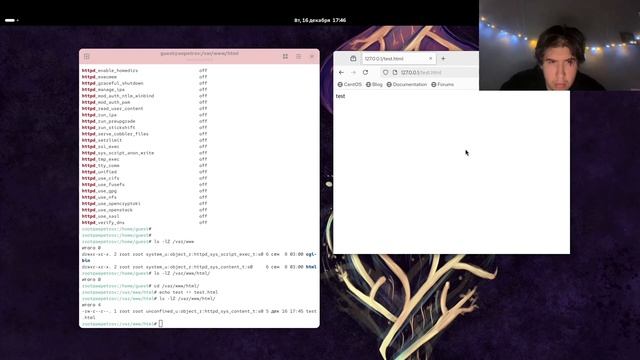Click httpd_sys_script_exec_t directory listing line

pos(199,257)
